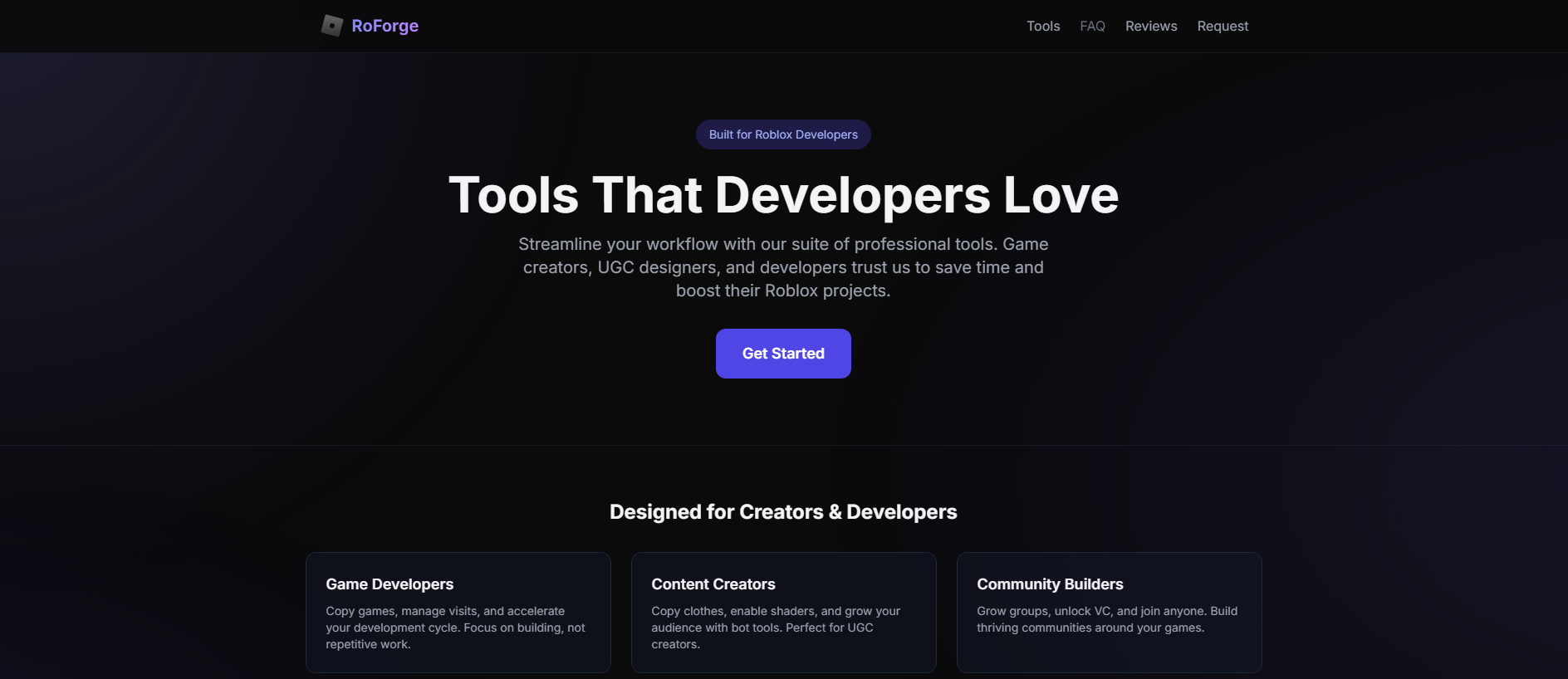The image size is (1568, 679).
Task: Click the Designed for Creators & Developers heading
Action: click(x=783, y=512)
